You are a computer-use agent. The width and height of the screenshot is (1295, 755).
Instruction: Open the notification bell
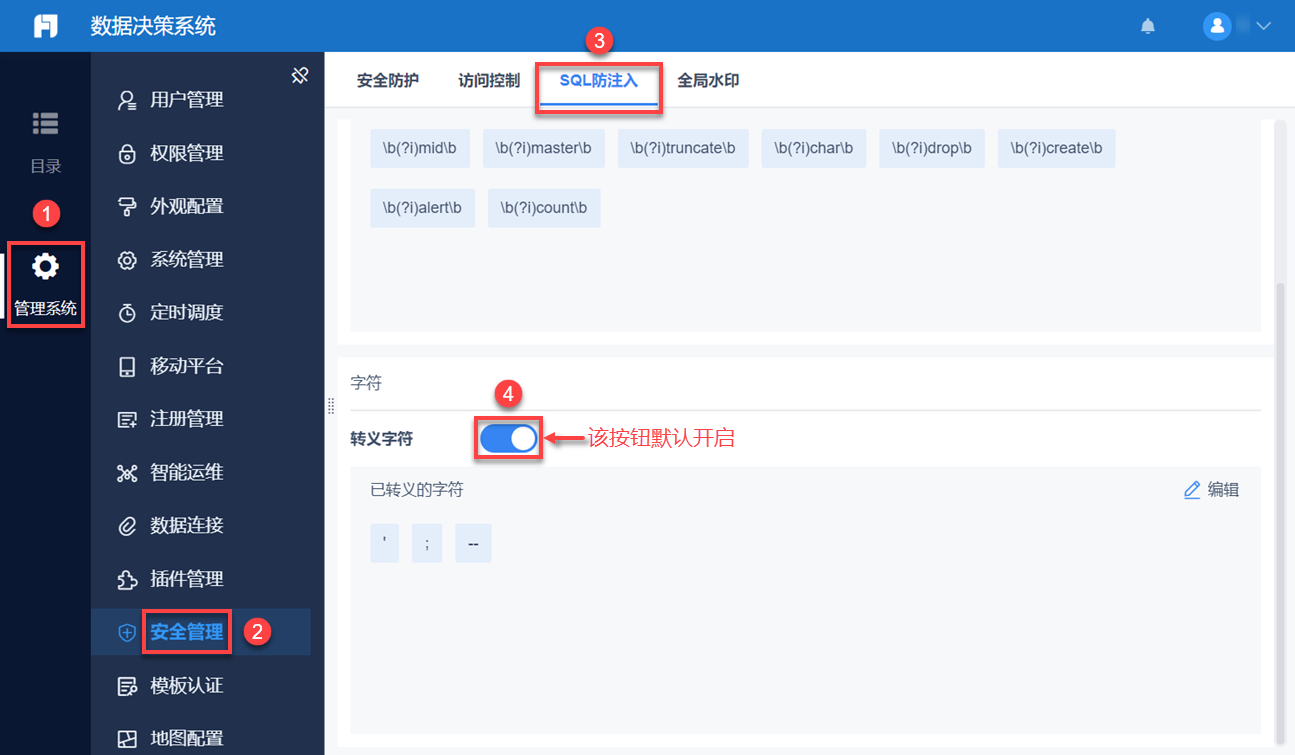[1148, 27]
